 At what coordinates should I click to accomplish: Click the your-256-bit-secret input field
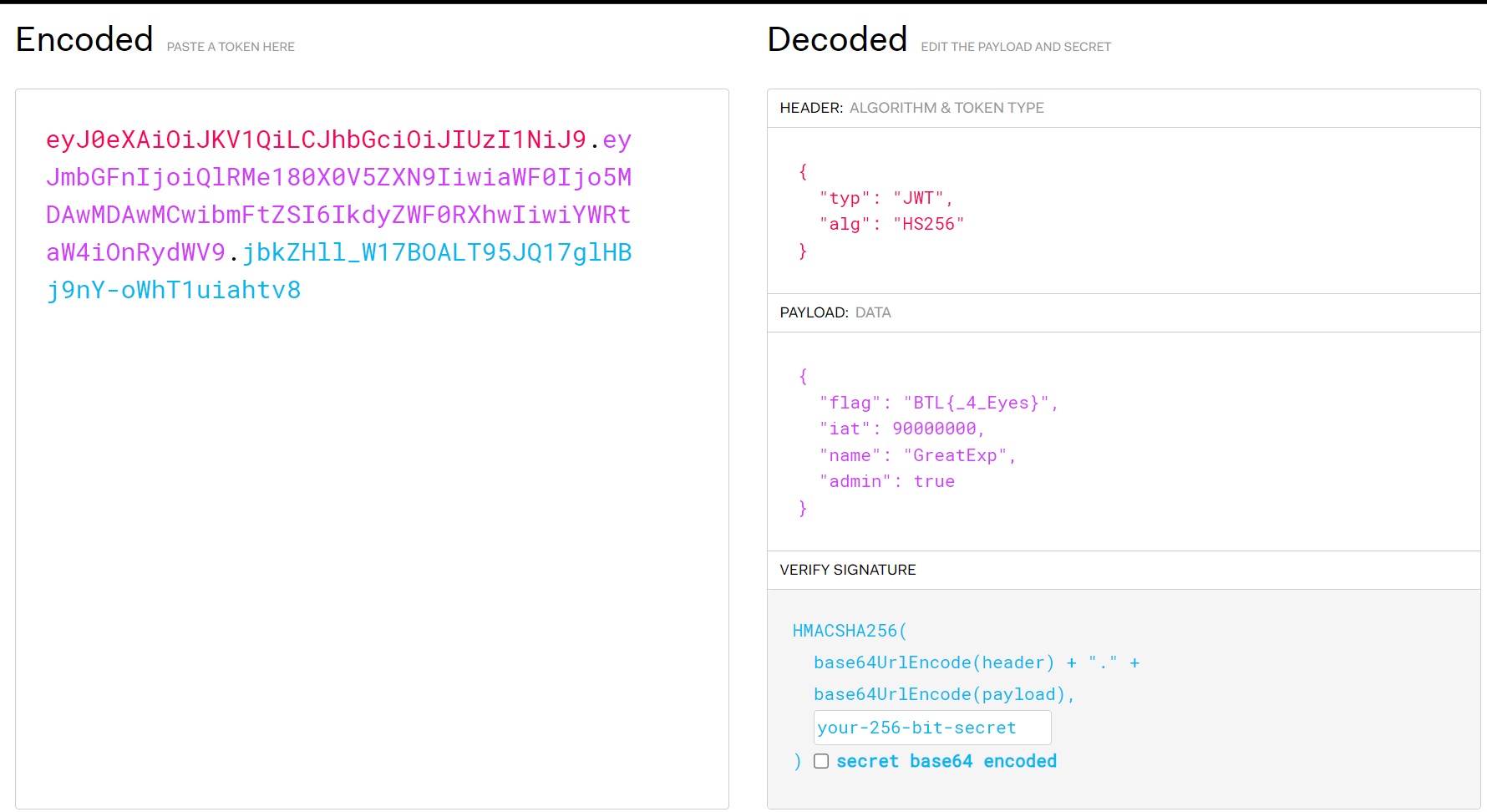pyautogui.click(x=932, y=728)
